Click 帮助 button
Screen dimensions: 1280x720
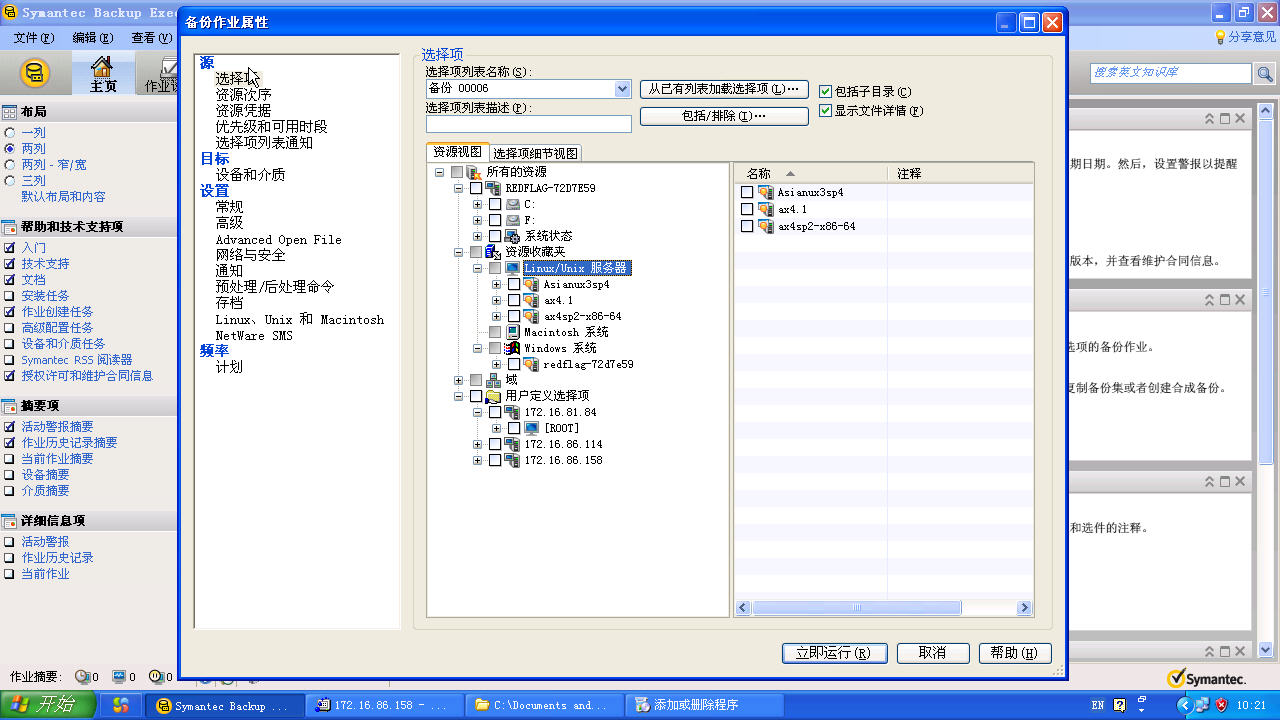pos(1015,653)
